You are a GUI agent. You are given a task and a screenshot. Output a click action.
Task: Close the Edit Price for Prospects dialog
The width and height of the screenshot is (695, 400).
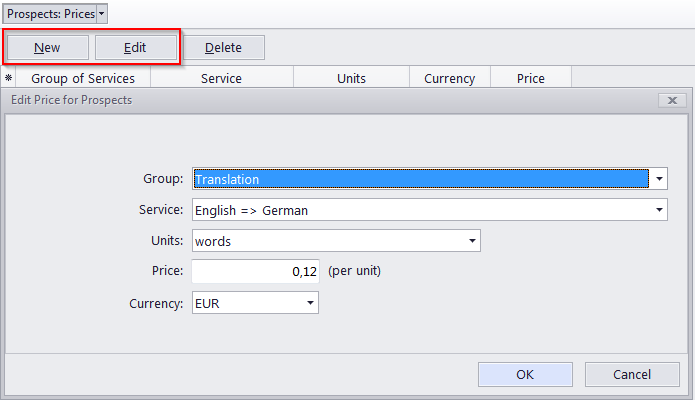(x=671, y=100)
